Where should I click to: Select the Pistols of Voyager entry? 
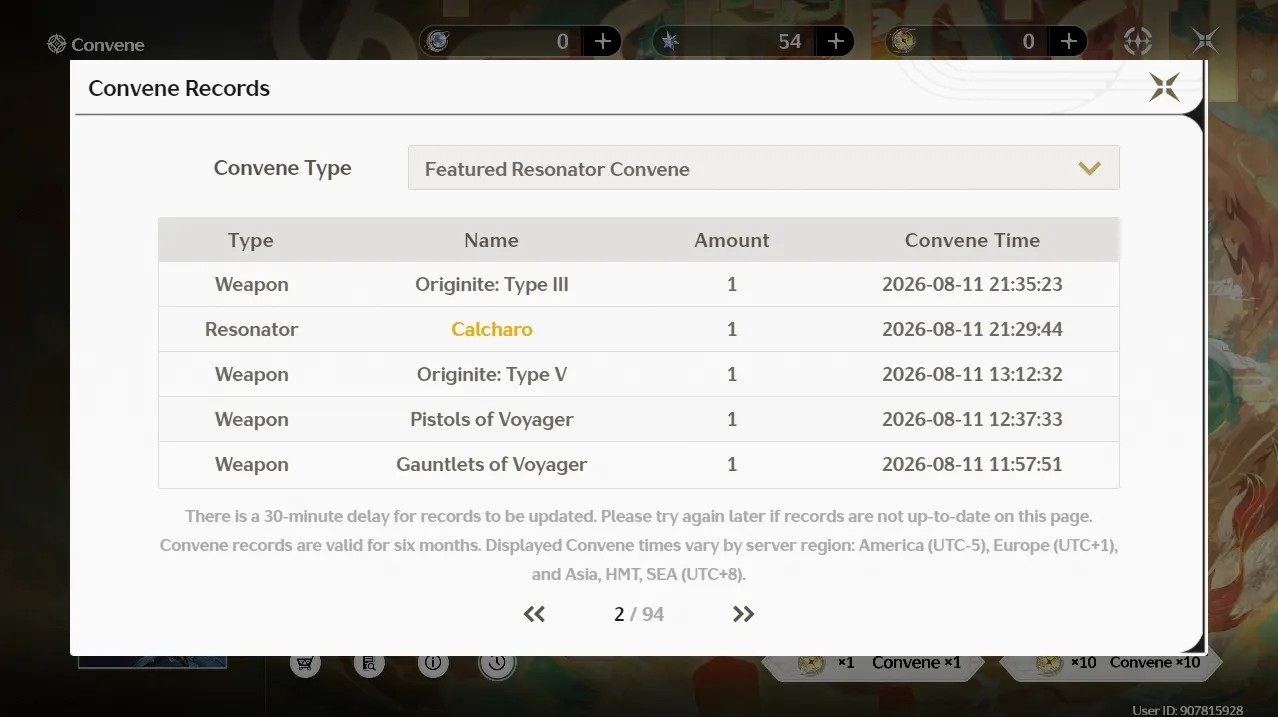pos(492,419)
